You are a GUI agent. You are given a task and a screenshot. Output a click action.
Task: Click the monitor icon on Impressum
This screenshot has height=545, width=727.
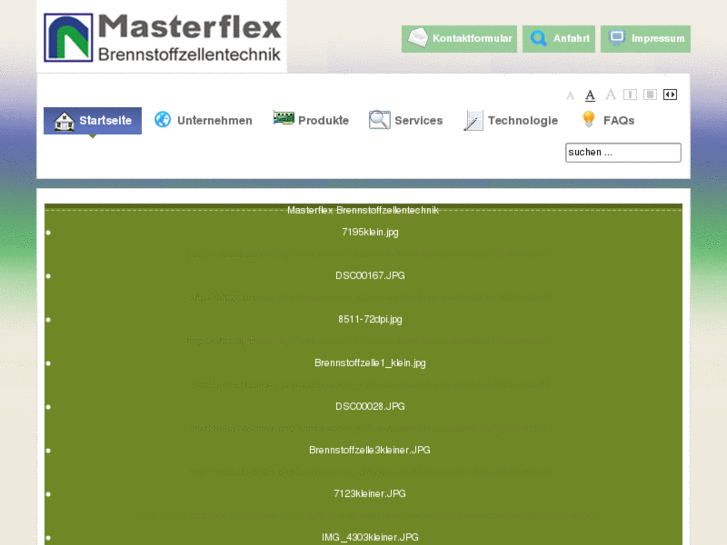pyautogui.click(x=617, y=38)
